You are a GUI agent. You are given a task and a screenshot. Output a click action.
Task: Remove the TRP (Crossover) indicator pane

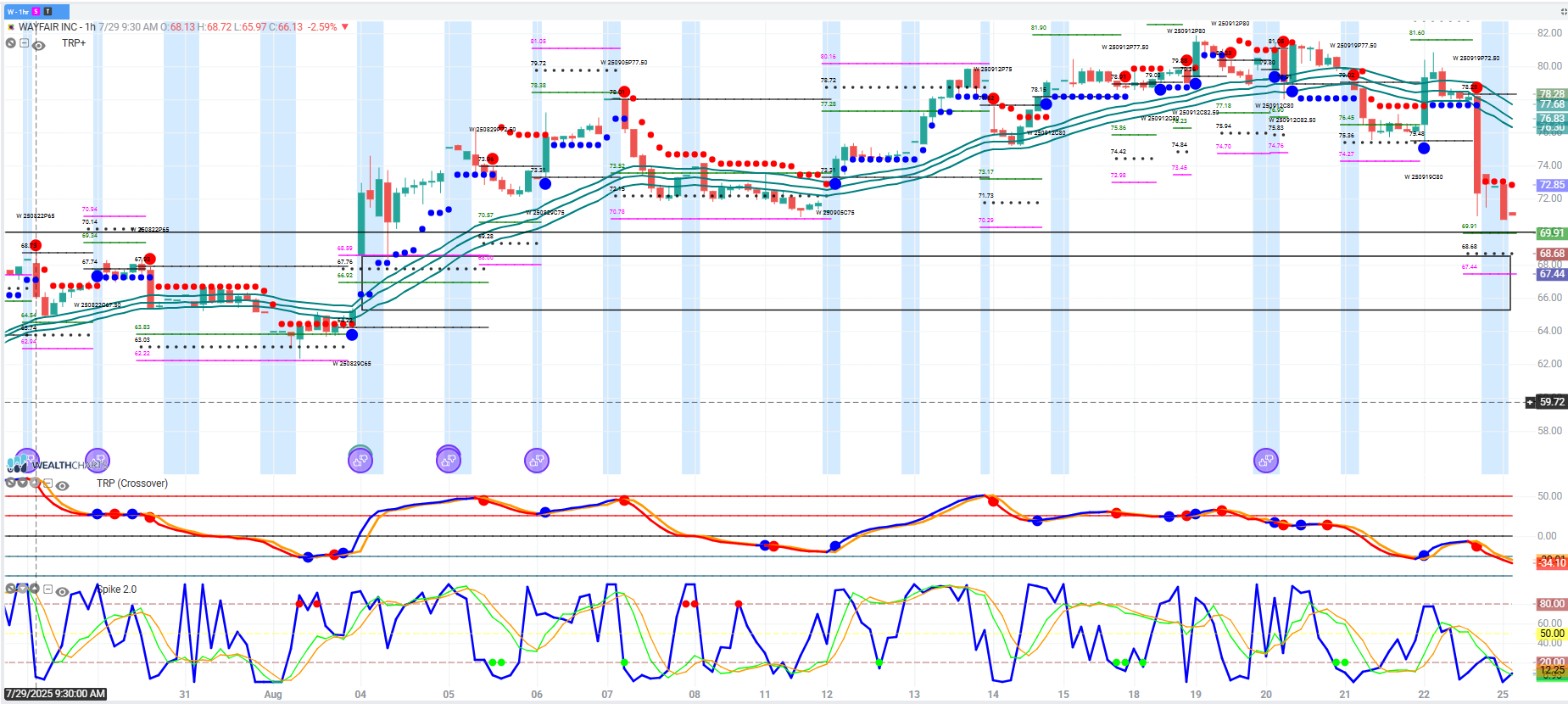point(10,483)
